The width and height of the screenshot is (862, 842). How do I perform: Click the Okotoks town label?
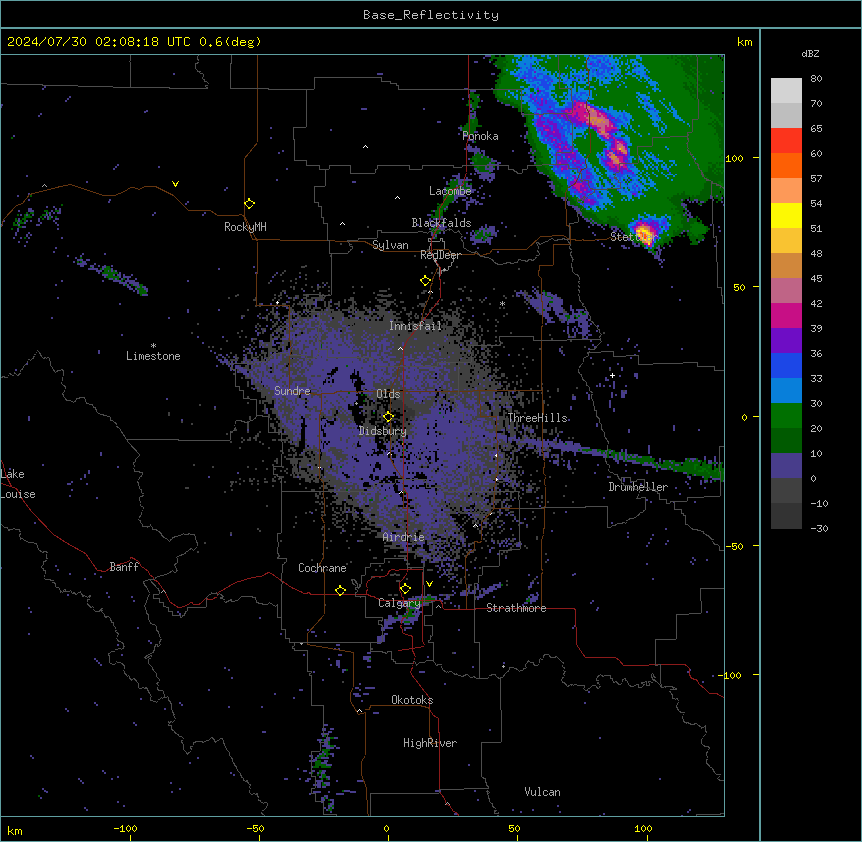(412, 700)
